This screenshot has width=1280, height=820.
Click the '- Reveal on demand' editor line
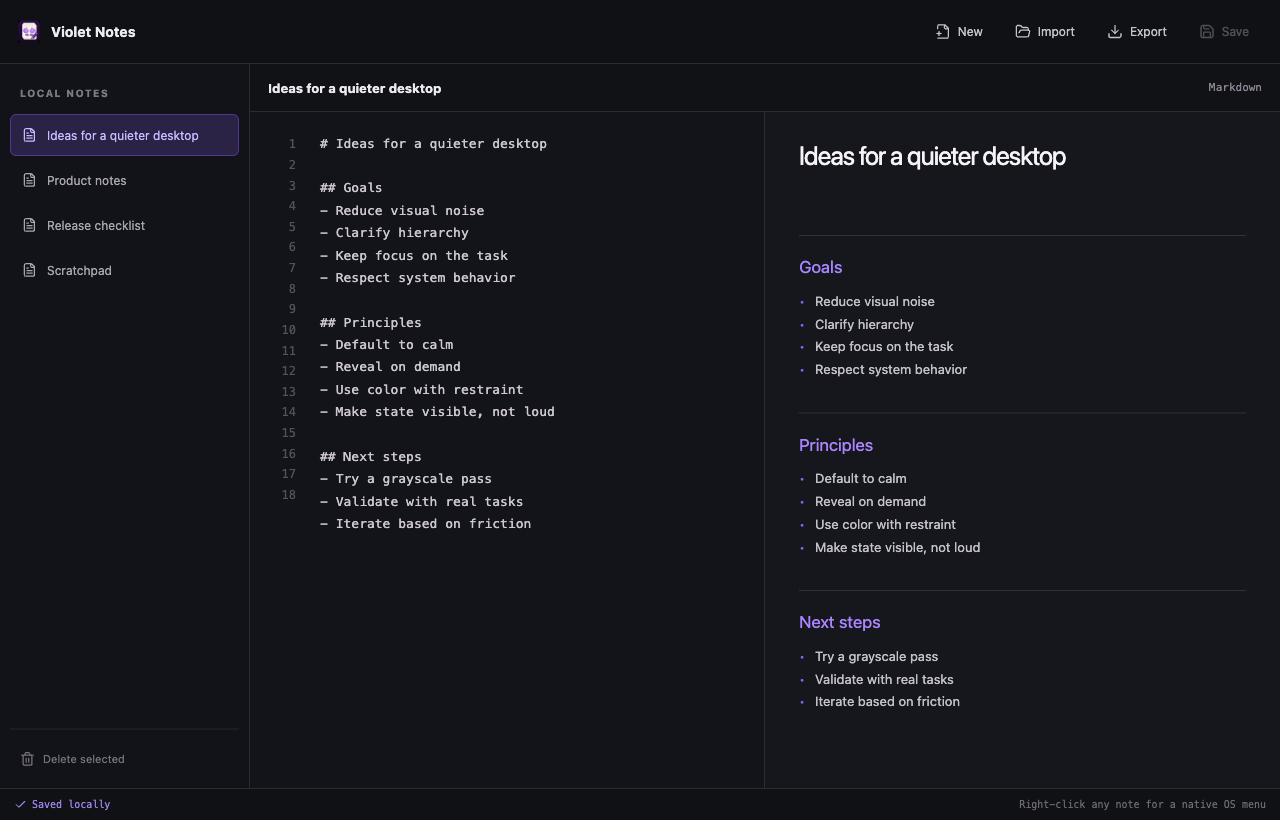point(390,366)
